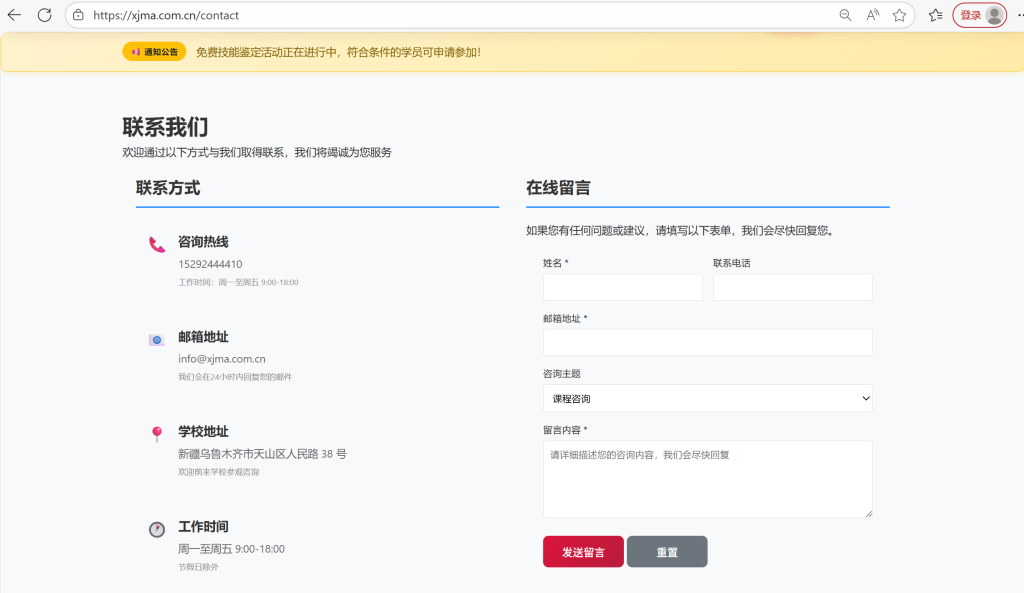Viewport: 1024px width, 593px height.
Task: Click the pink phone hotline icon
Action: pyautogui.click(x=157, y=244)
